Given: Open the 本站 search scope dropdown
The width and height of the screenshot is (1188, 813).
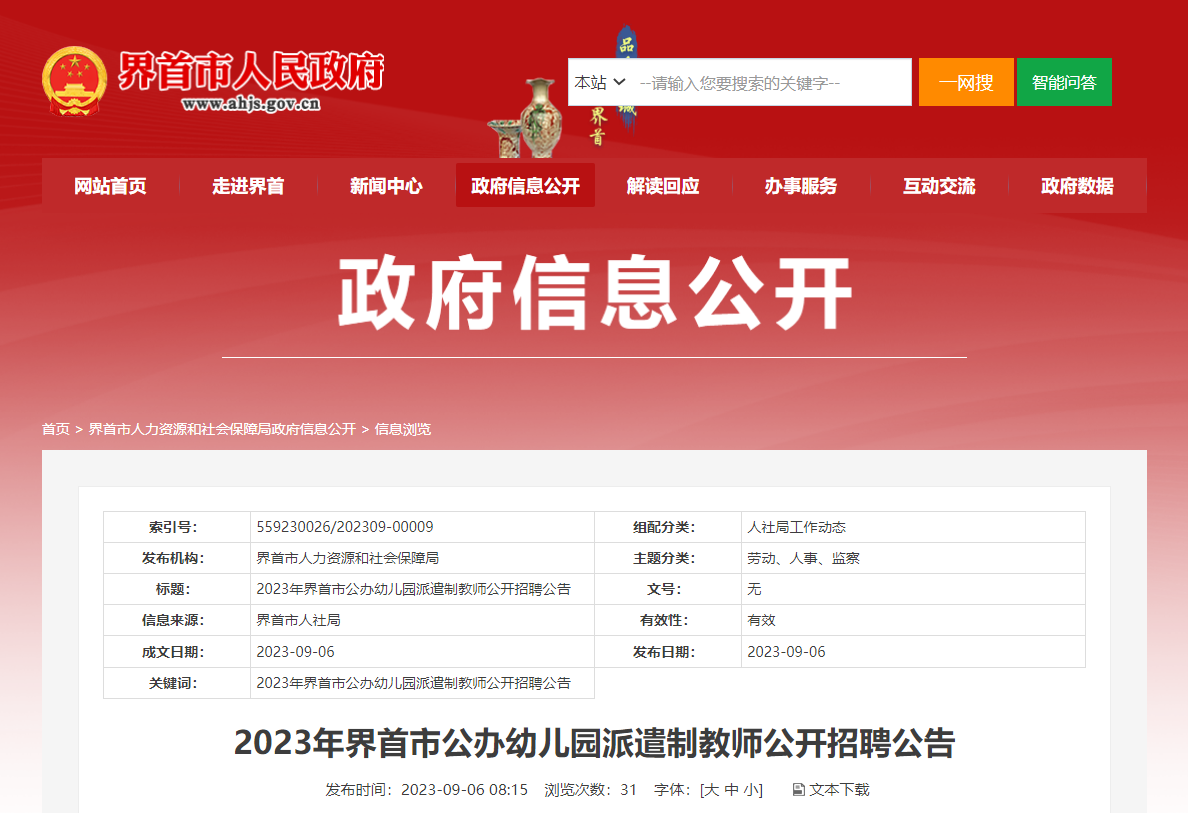Looking at the screenshot, I should click(599, 82).
